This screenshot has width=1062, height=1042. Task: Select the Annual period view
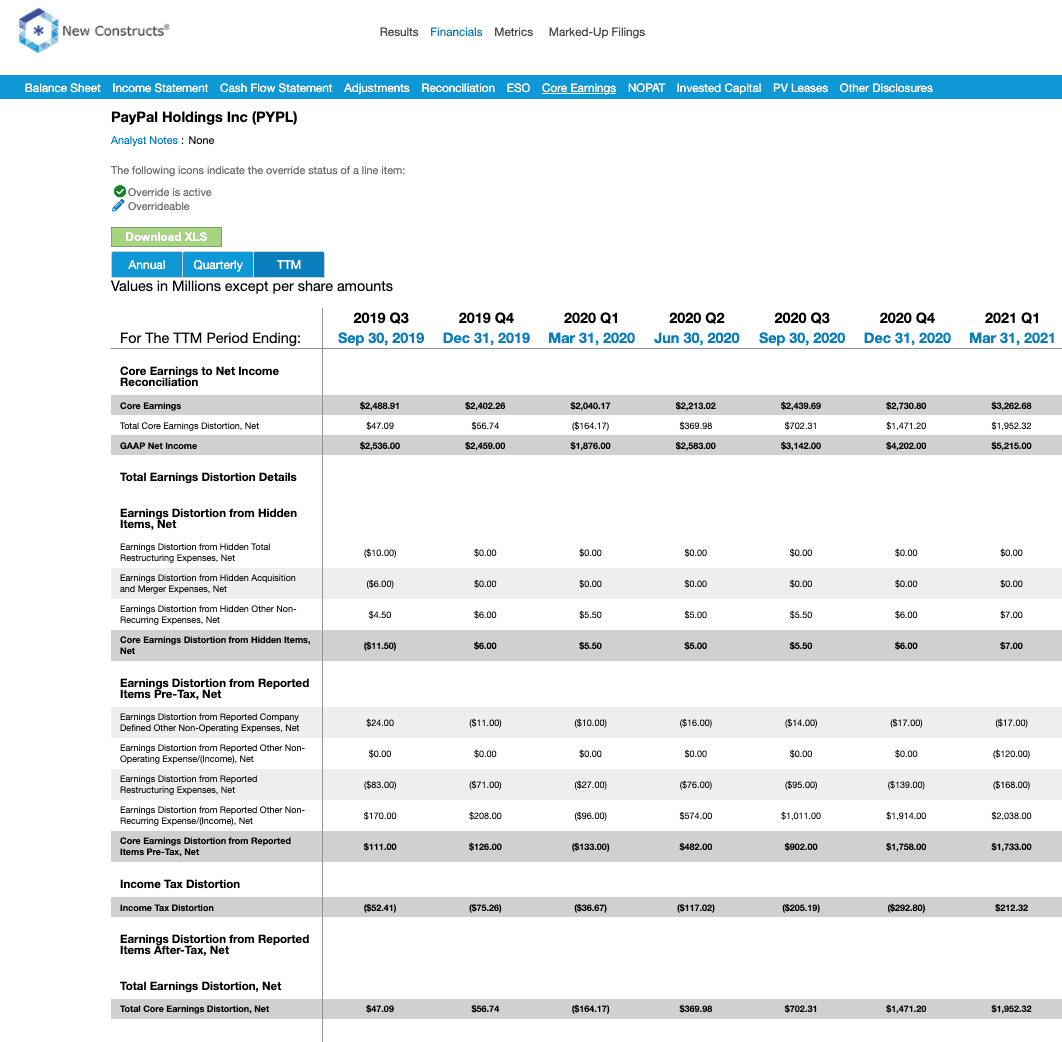point(146,265)
